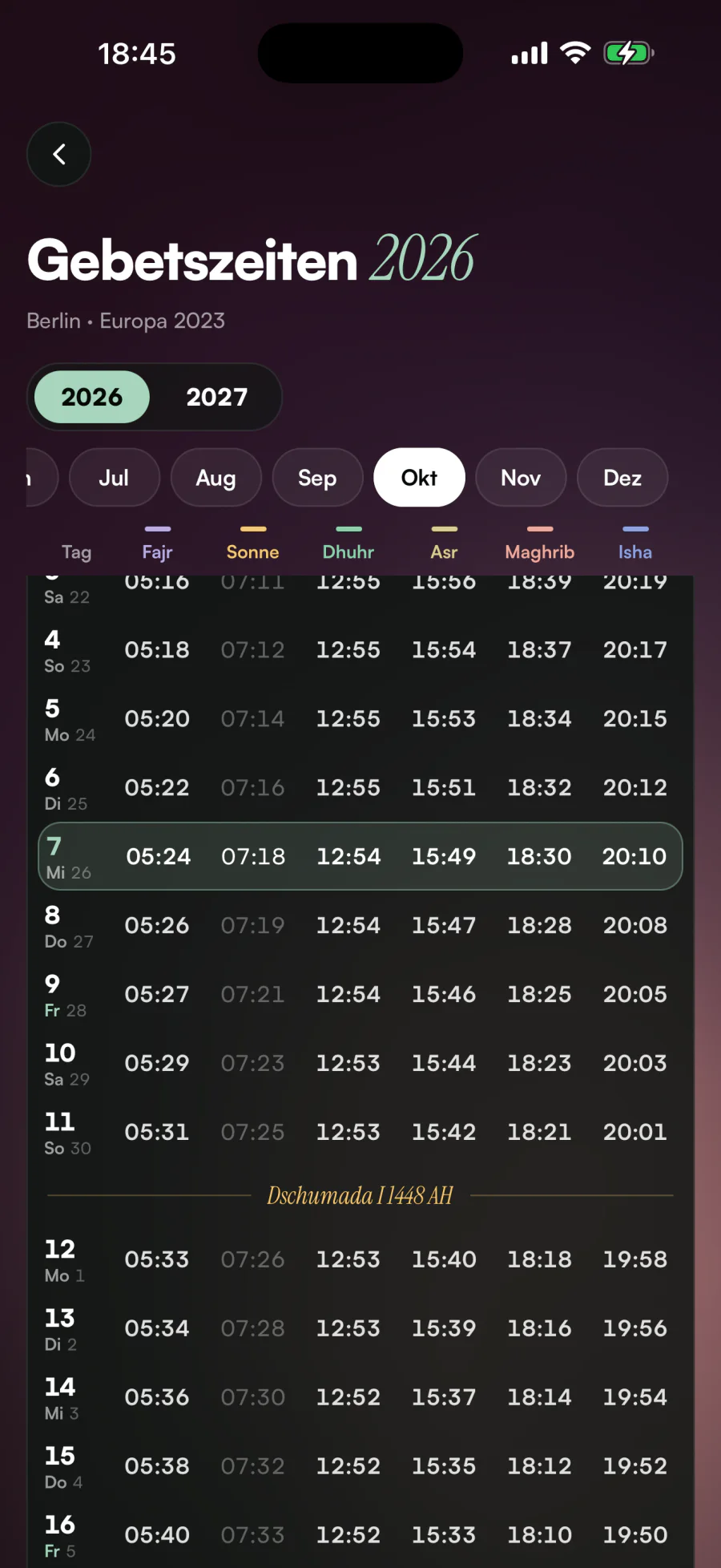Tap day 5 Mo 24 label
Image resolution: width=721 pixels, height=1568 pixels.
[70, 719]
